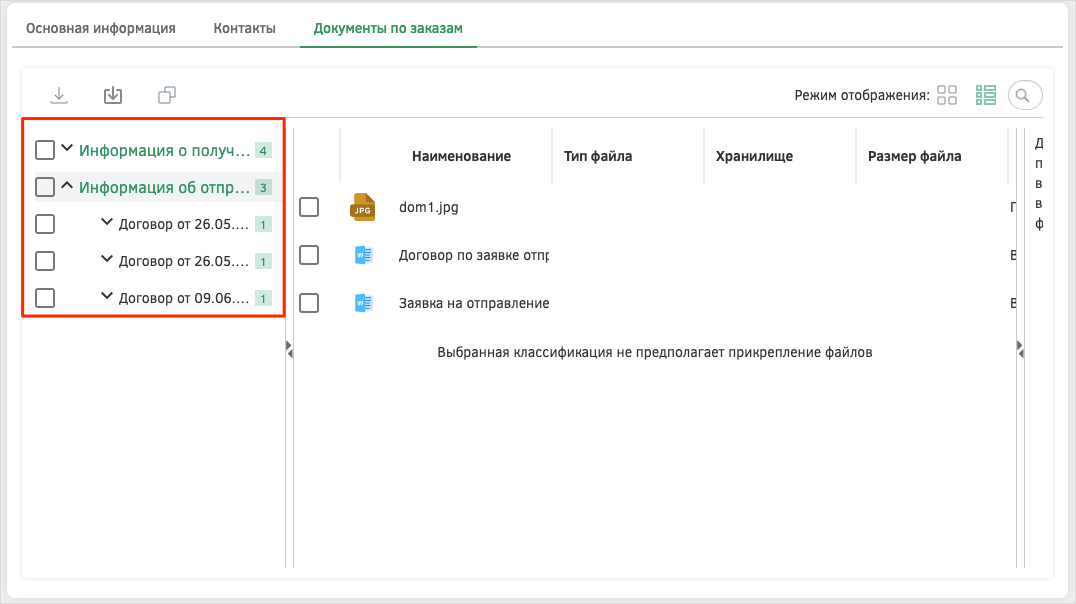The image size is (1076, 604).
Task: Open the Договор по заявке отпр file name
Action: click(x=473, y=255)
